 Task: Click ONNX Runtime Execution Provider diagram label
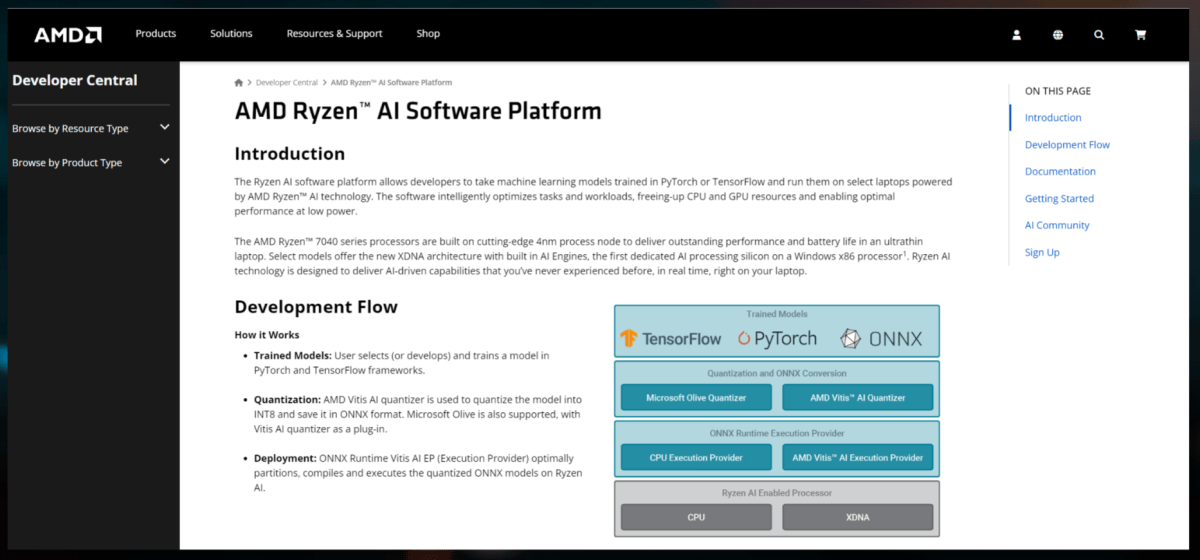(777, 433)
